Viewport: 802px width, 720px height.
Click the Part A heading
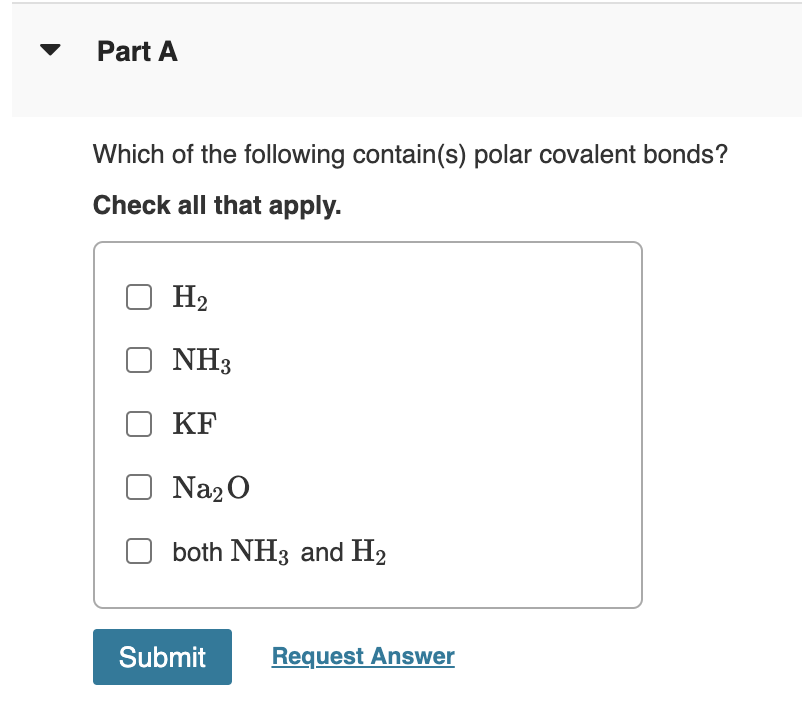point(137,51)
